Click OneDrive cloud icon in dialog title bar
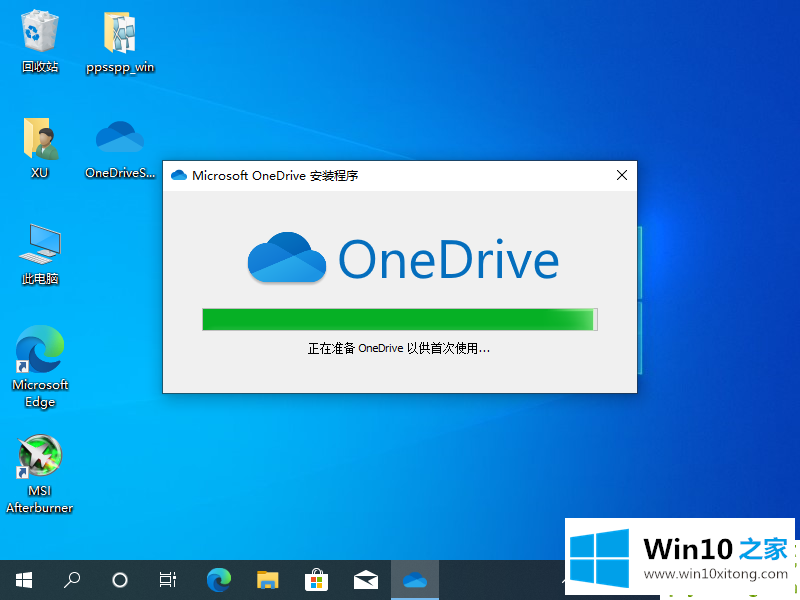This screenshot has height=600, width=800. 179,176
